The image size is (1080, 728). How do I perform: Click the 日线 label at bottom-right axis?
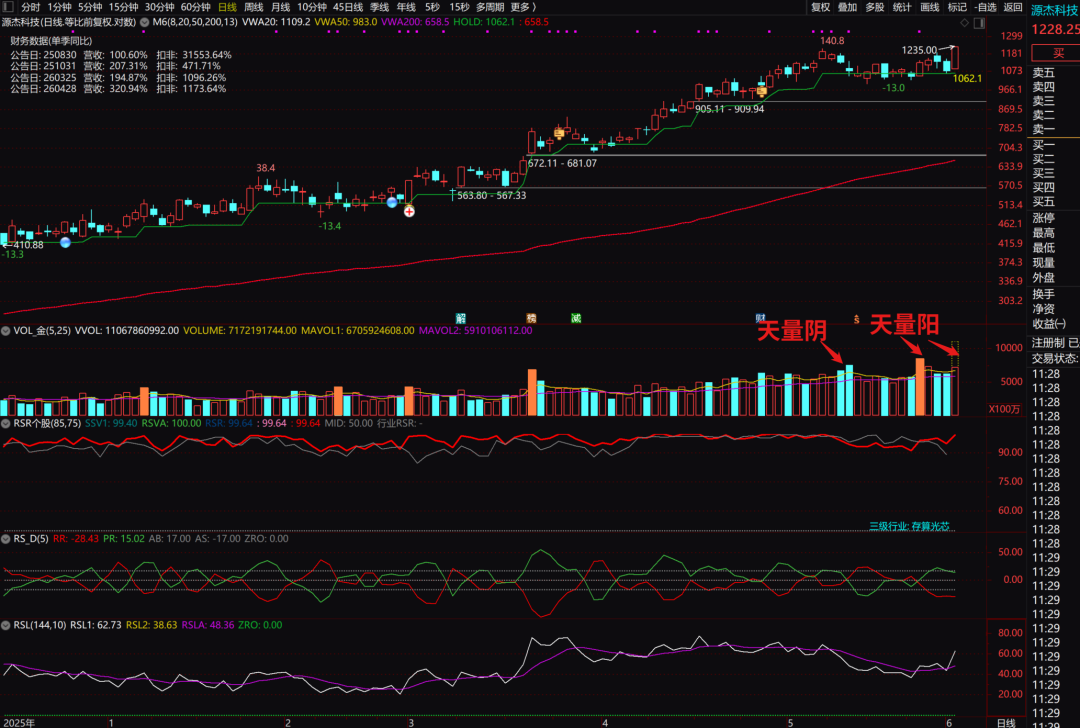pyautogui.click(x=1006, y=722)
